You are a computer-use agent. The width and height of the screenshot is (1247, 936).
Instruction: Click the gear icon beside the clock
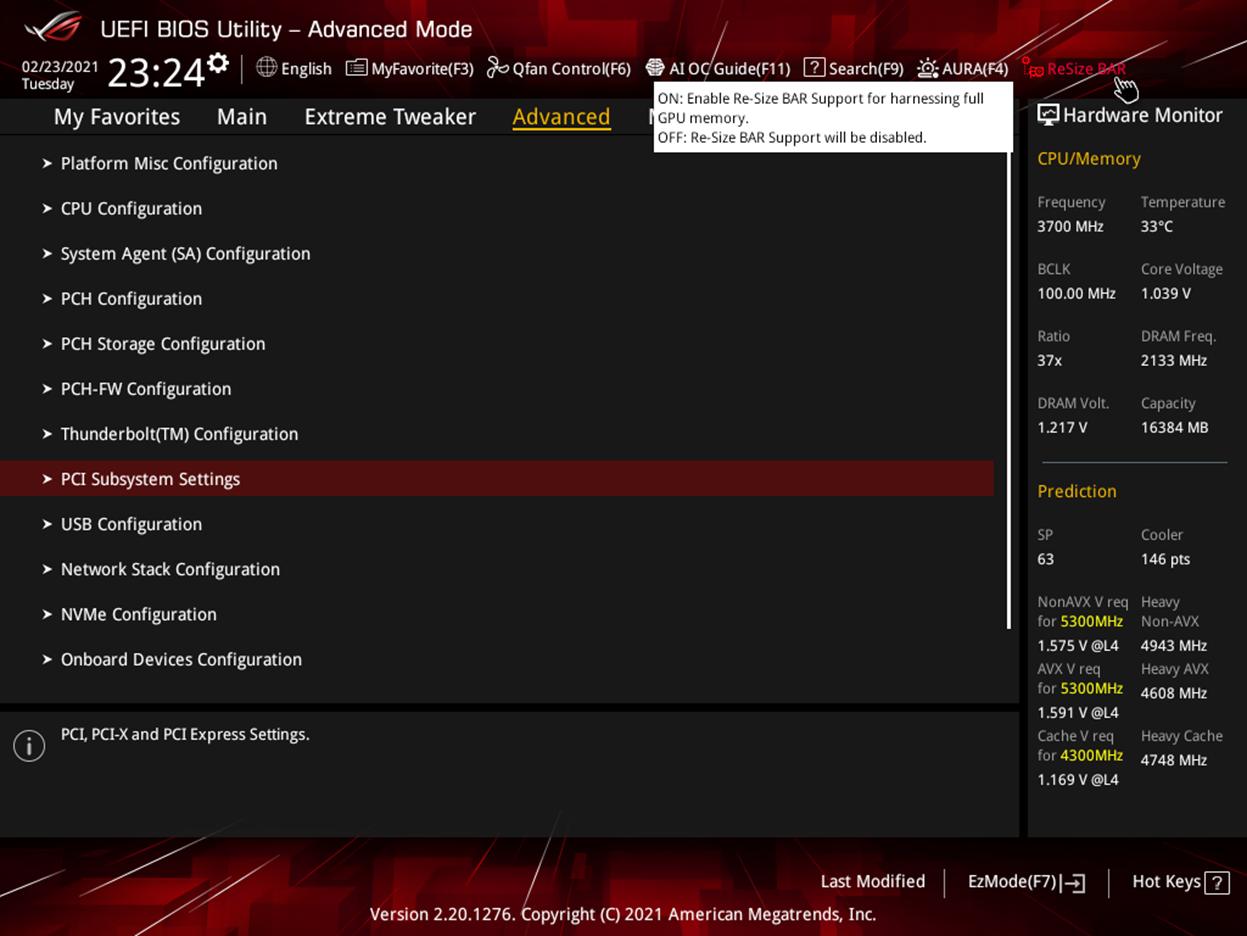point(216,62)
